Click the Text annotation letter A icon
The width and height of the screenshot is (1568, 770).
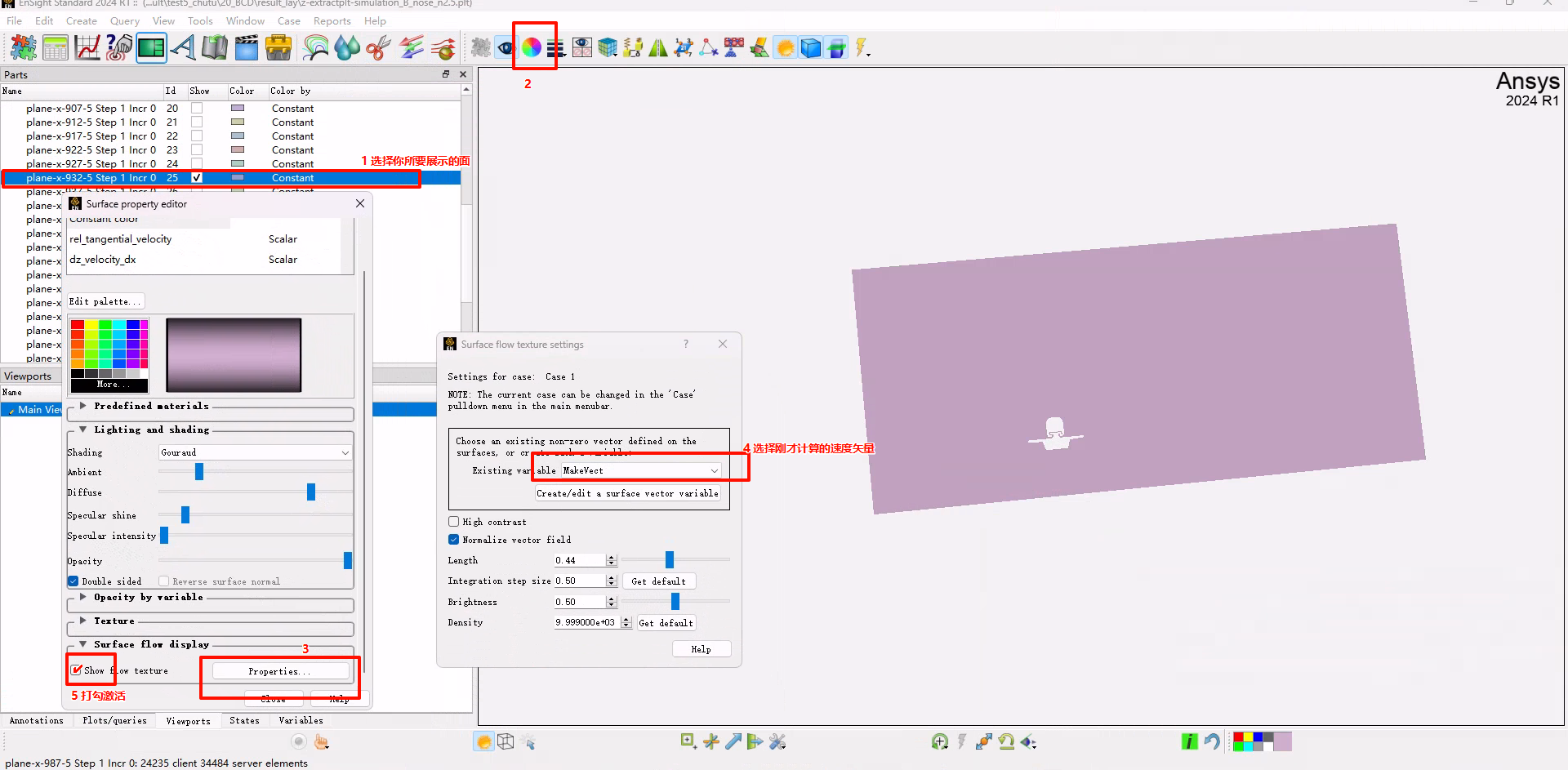(183, 48)
